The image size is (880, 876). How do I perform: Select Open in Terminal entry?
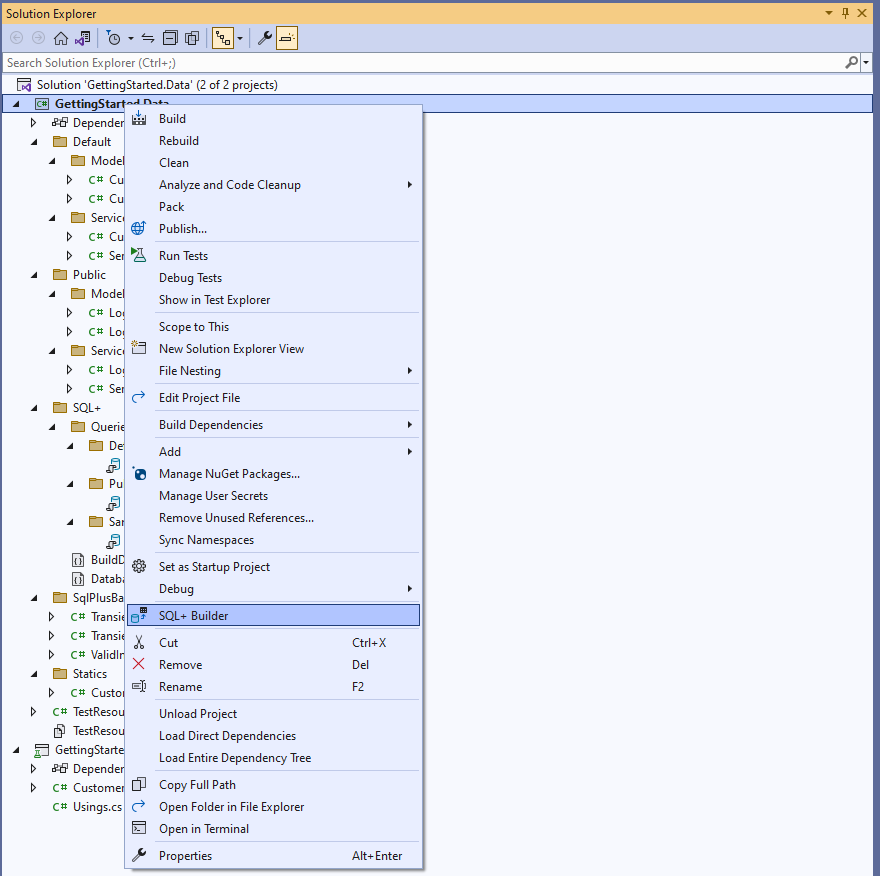click(273, 829)
